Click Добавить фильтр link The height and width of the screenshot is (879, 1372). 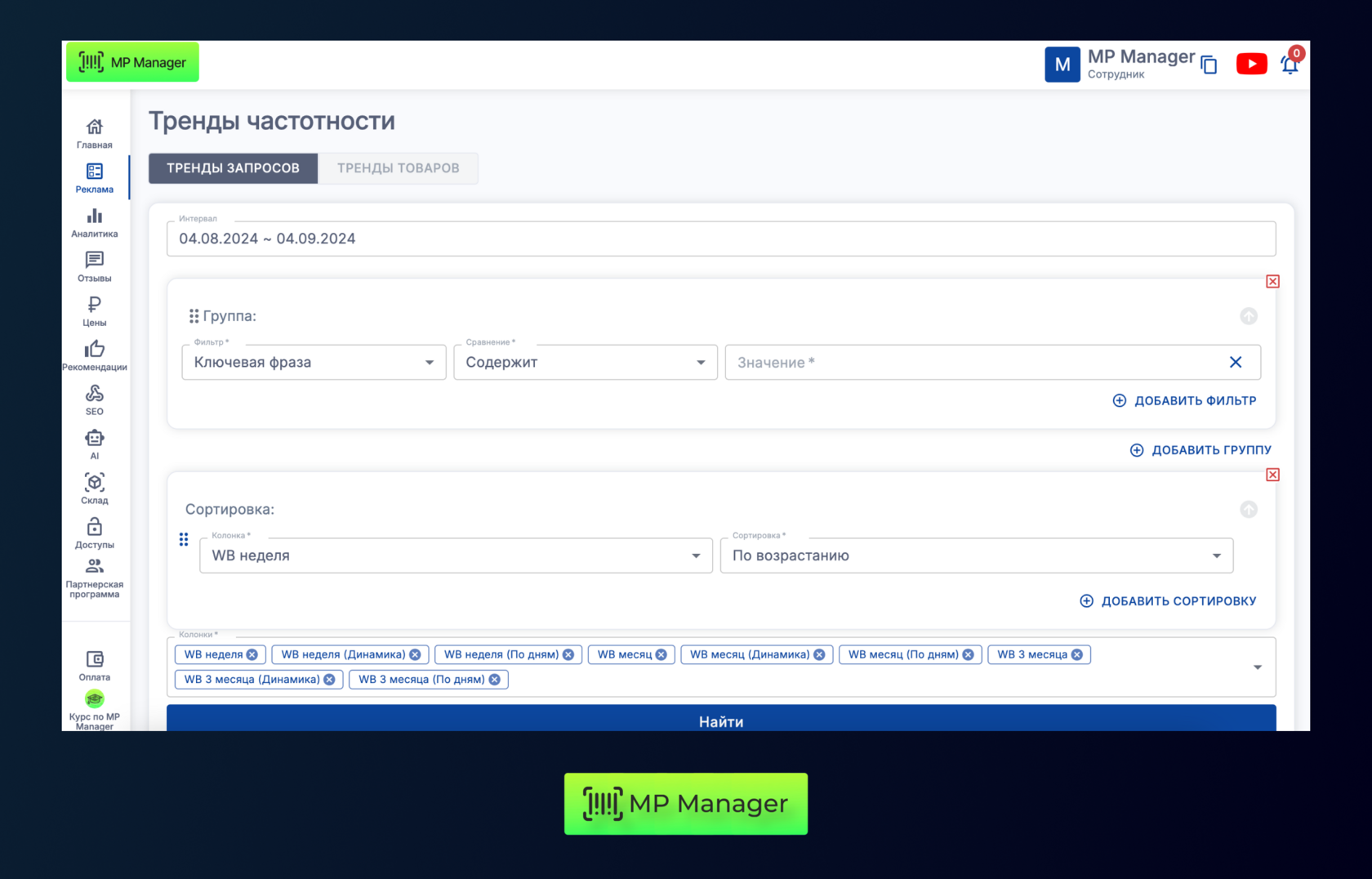[1184, 400]
